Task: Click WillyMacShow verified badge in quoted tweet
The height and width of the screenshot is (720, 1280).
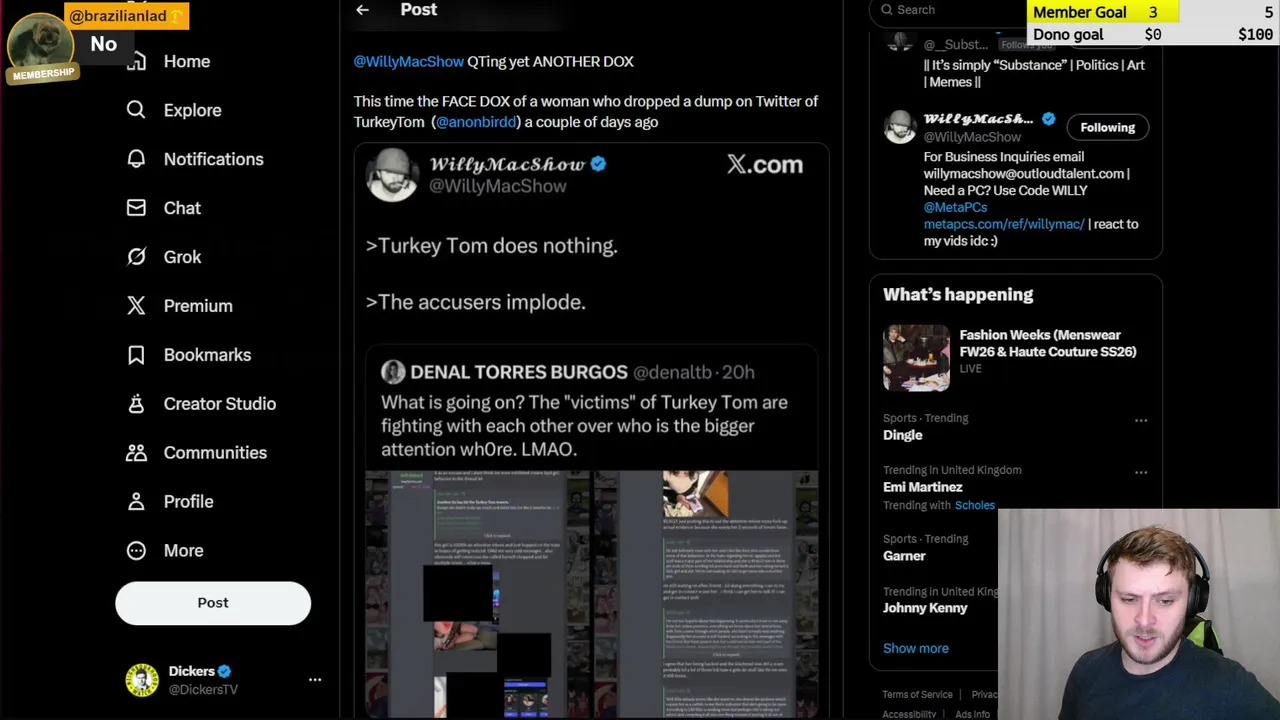Action: [598, 164]
